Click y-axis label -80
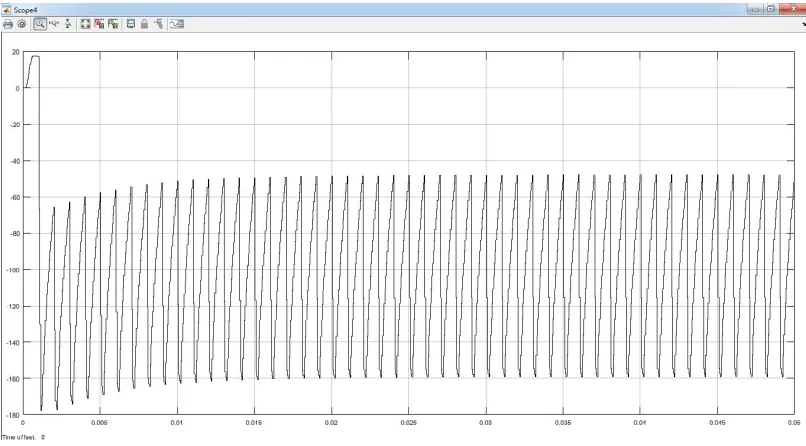The height and width of the screenshot is (446, 806). [15, 234]
